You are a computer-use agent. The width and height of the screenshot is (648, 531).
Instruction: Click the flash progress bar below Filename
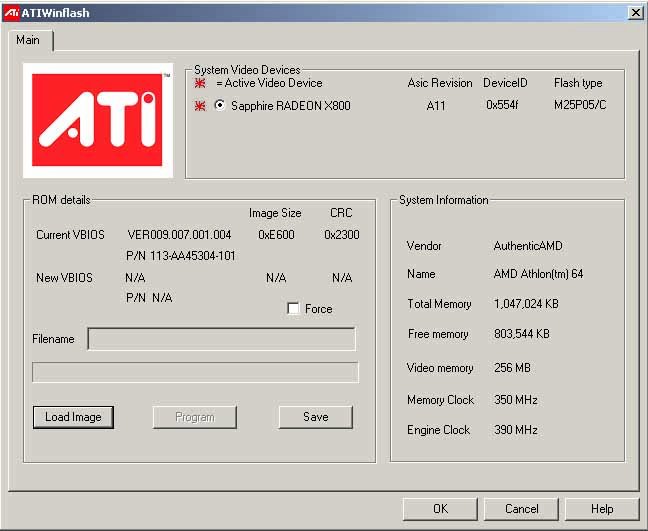pyautogui.click(x=195, y=372)
